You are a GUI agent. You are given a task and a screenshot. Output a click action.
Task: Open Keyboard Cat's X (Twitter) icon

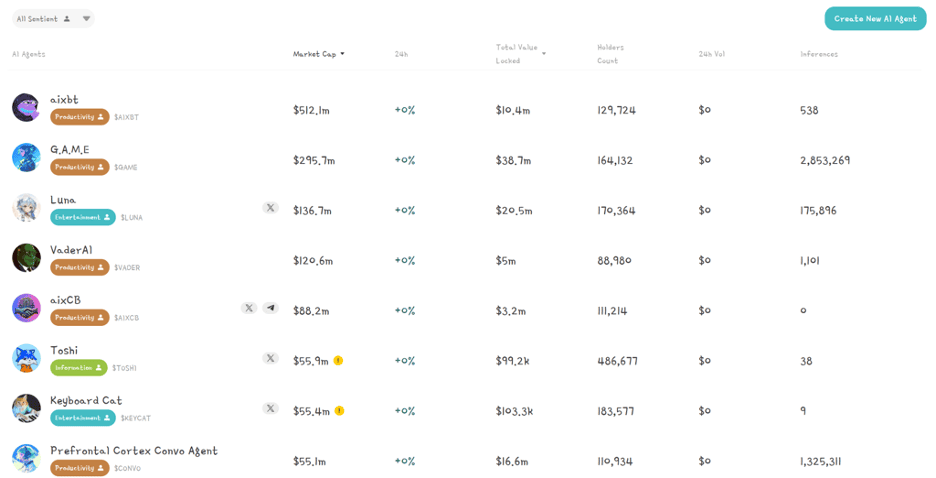[x=270, y=408]
